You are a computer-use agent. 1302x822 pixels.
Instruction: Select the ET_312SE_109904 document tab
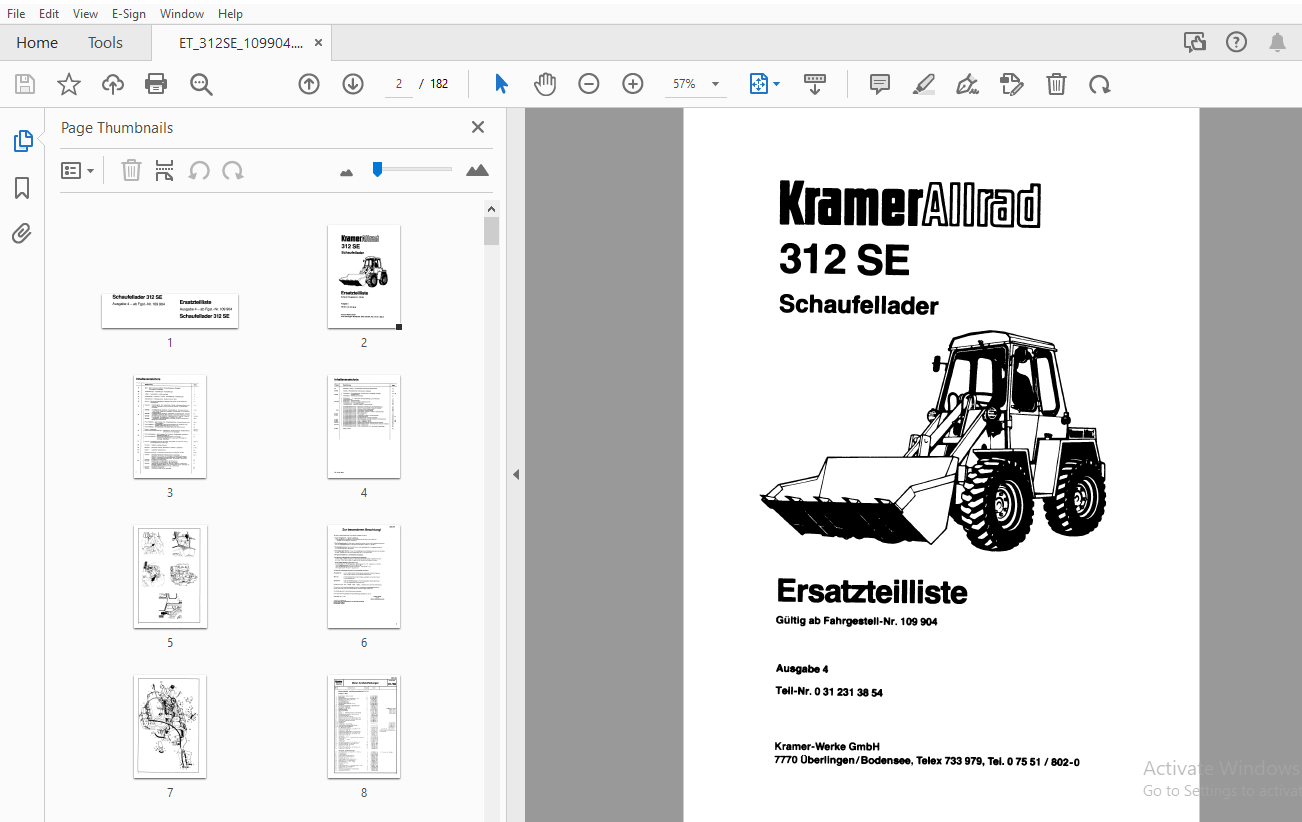click(x=240, y=43)
